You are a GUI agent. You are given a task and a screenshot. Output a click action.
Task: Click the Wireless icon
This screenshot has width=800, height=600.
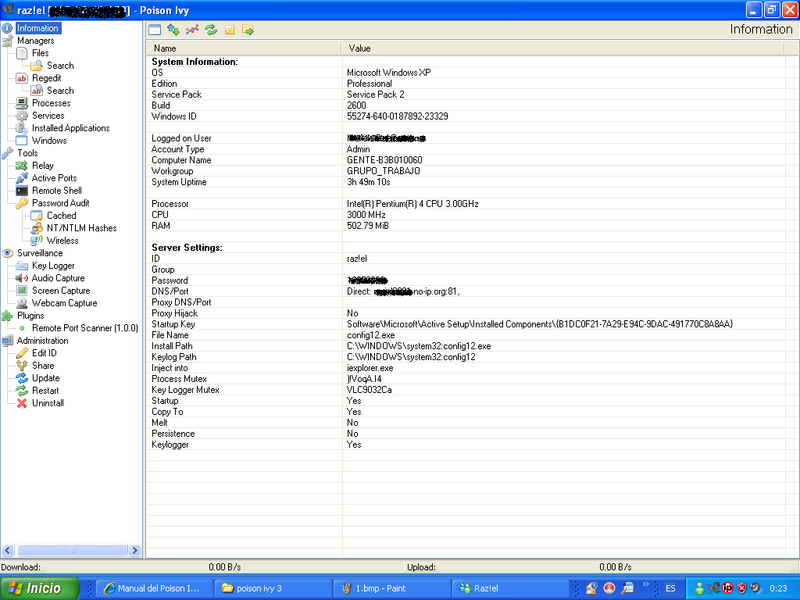37,241
